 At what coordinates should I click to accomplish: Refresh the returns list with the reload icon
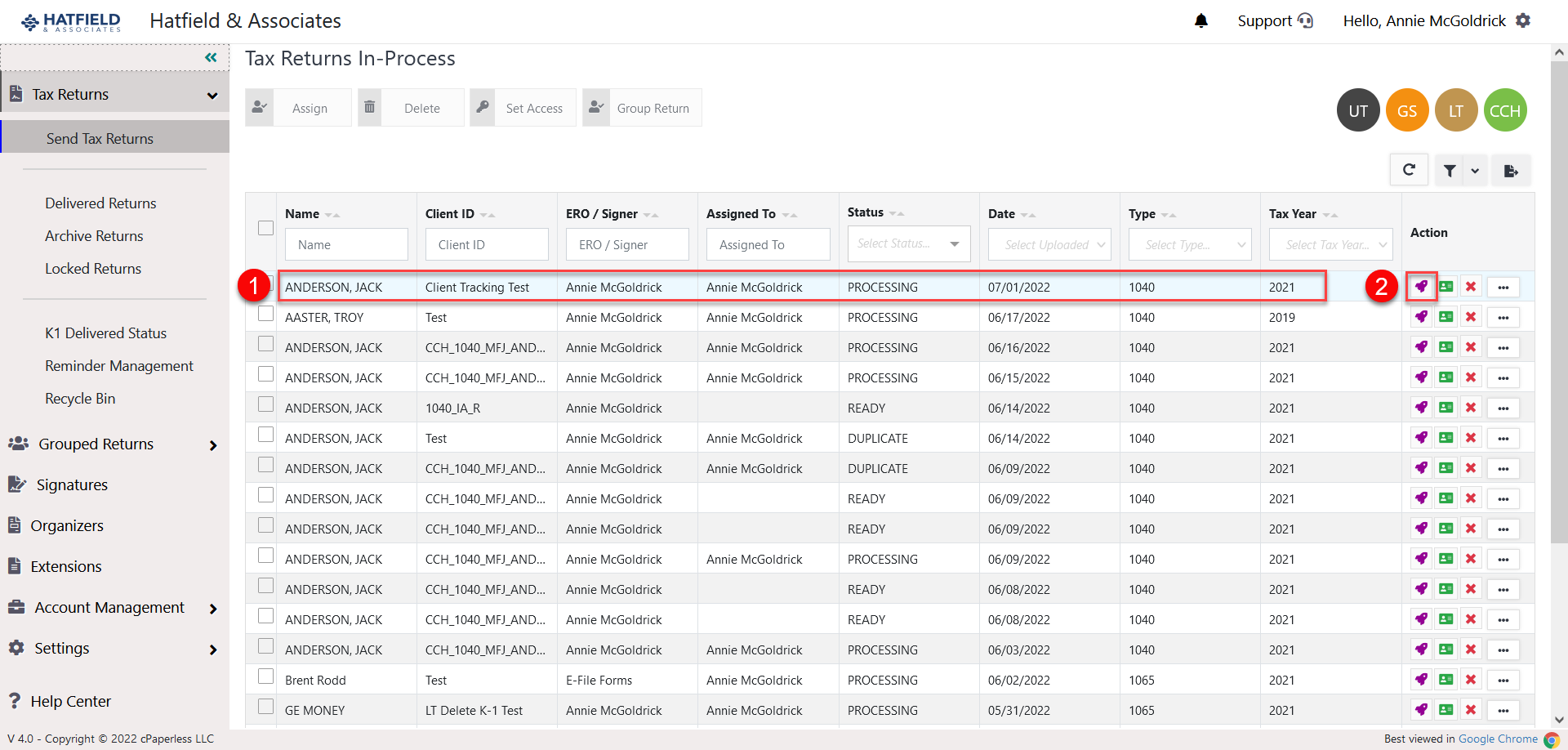[x=1409, y=170]
